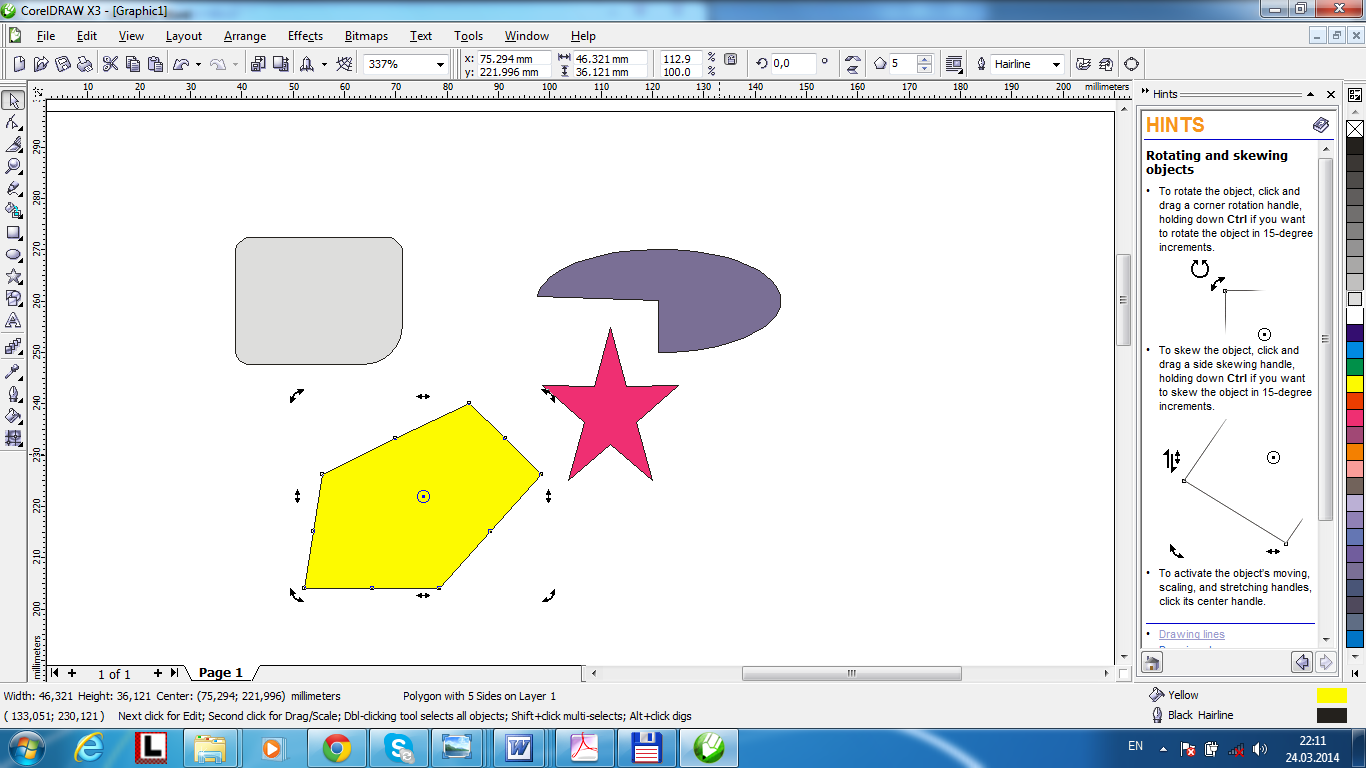
Task: Click the Hints back arrow button
Action: coord(1302,662)
